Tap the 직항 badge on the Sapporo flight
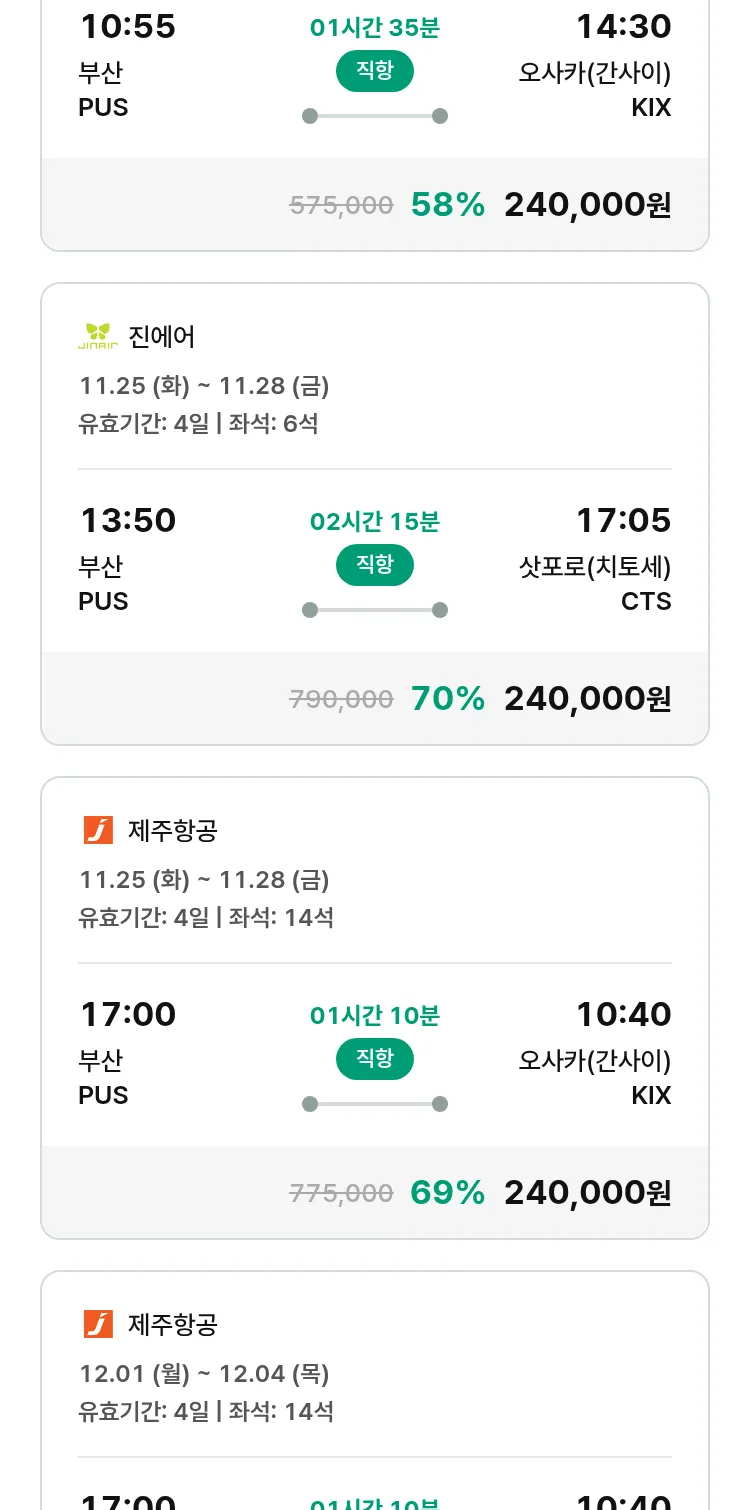This screenshot has width=750, height=1510. 374,565
